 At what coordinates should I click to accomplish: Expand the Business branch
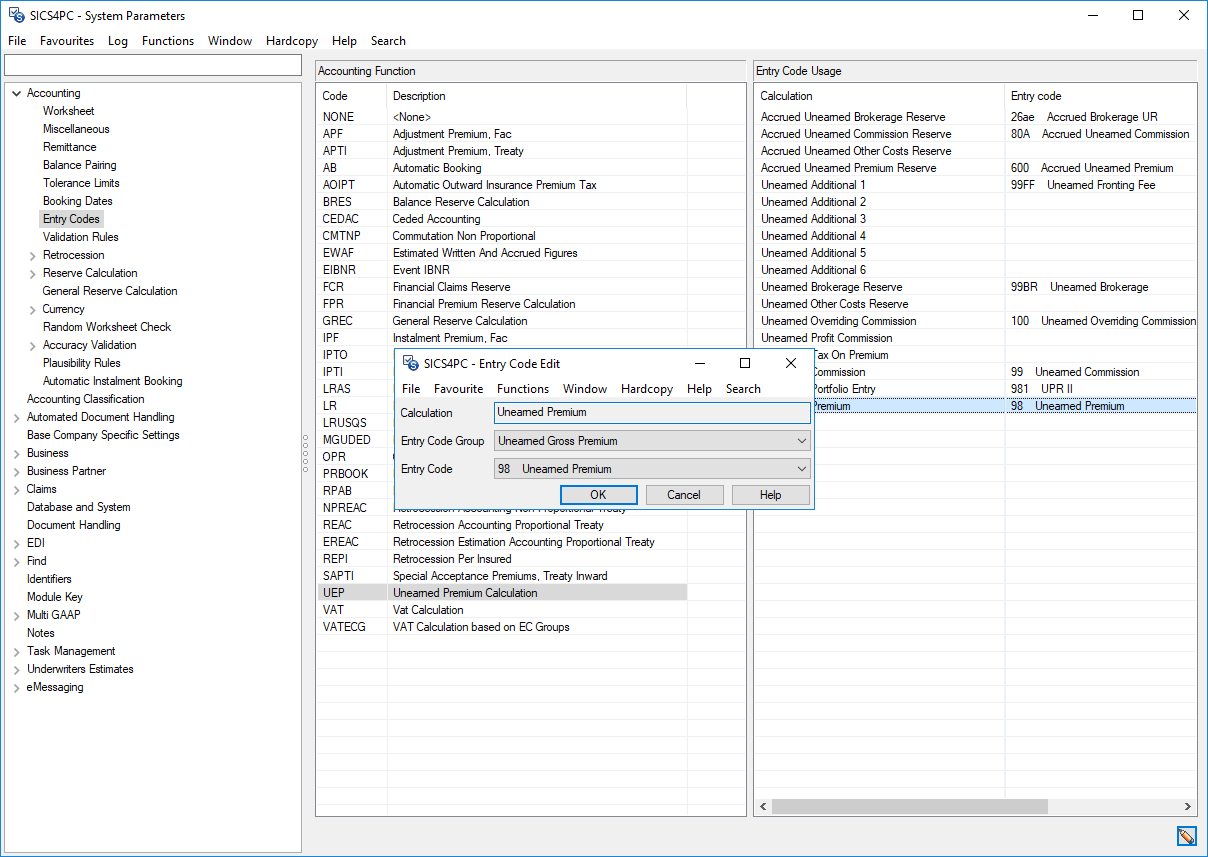click(16, 453)
